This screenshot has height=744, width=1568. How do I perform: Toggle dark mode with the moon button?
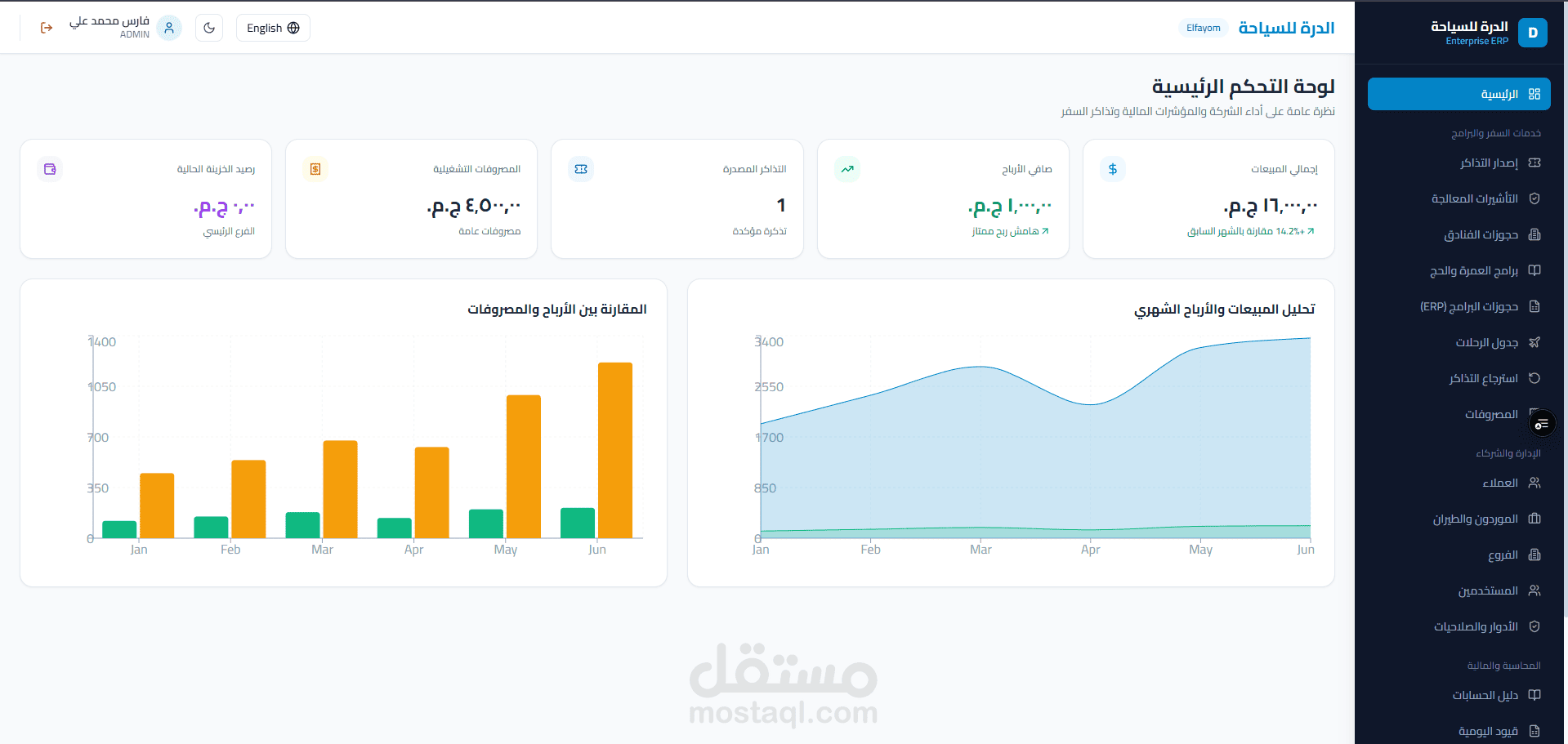pos(209,28)
